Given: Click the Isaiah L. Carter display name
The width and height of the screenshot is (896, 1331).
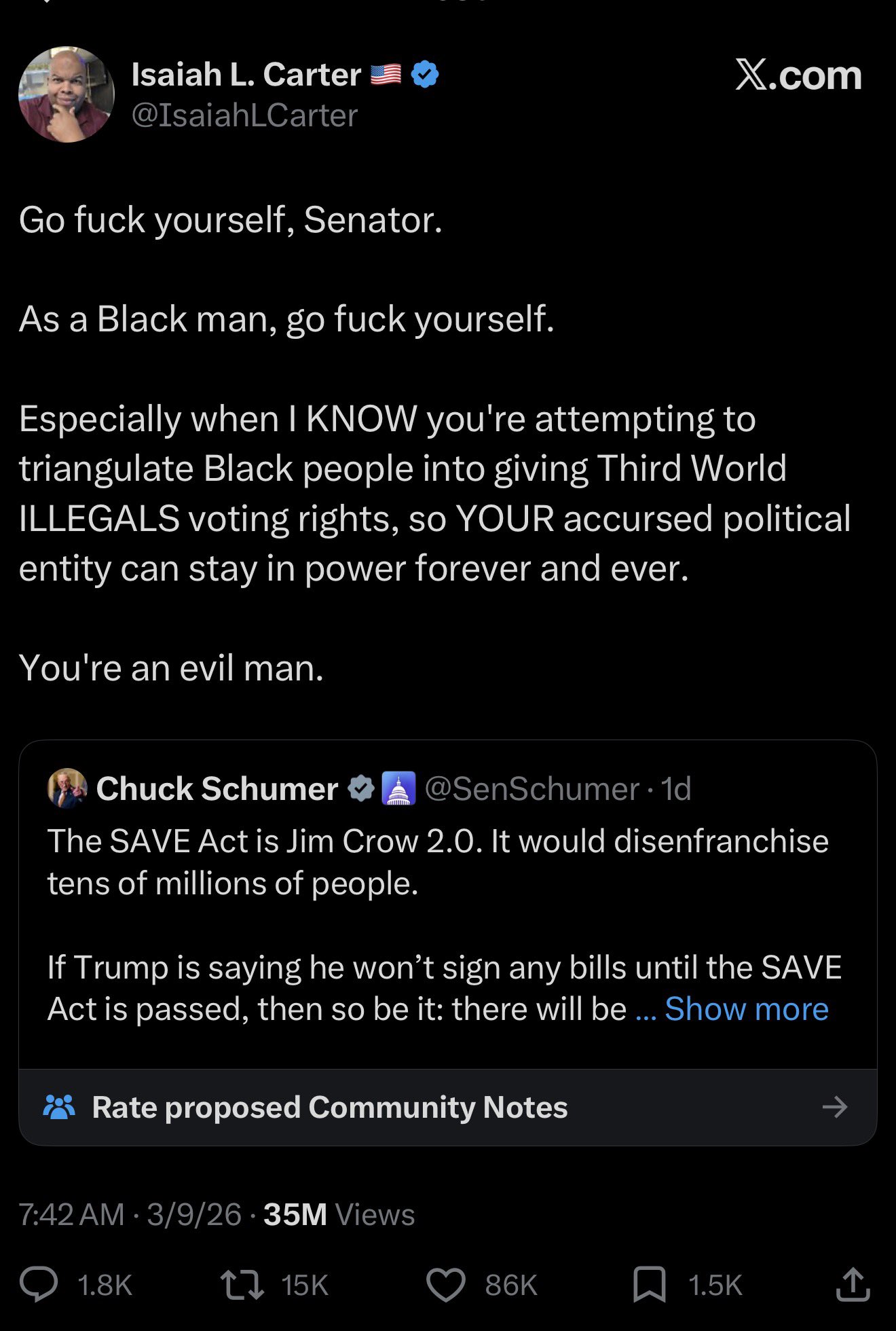Looking at the screenshot, I should [x=246, y=75].
